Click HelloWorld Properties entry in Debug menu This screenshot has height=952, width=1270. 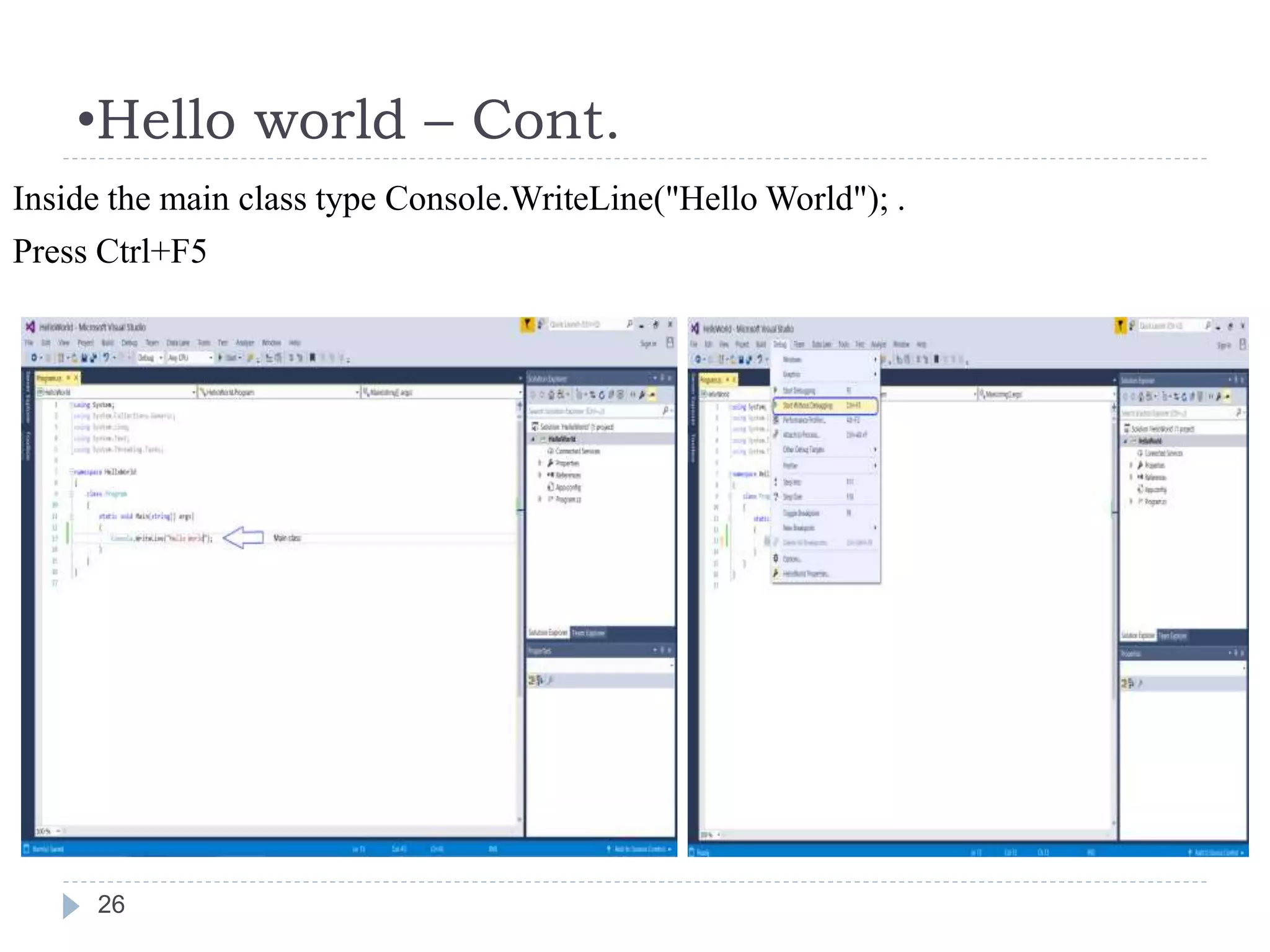(x=804, y=574)
